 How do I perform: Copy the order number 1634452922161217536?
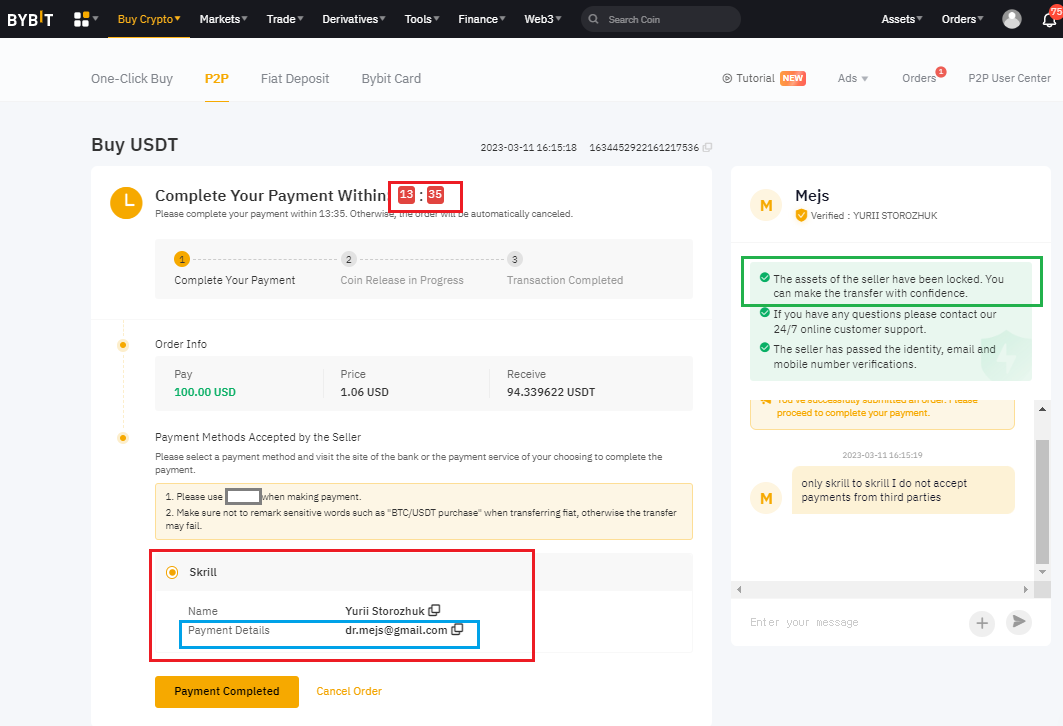tap(708, 147)
